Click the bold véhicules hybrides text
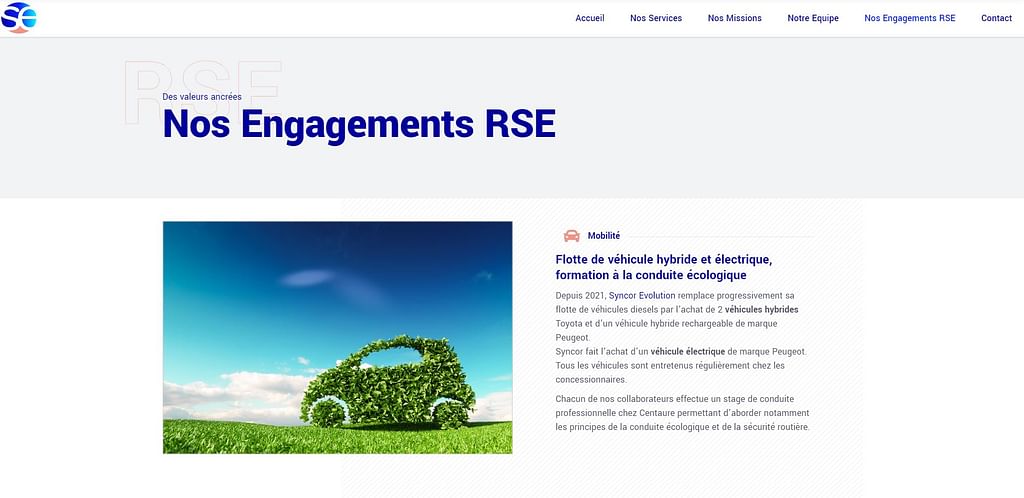Viewport: 1024px width, 498px height. [761, 310]
